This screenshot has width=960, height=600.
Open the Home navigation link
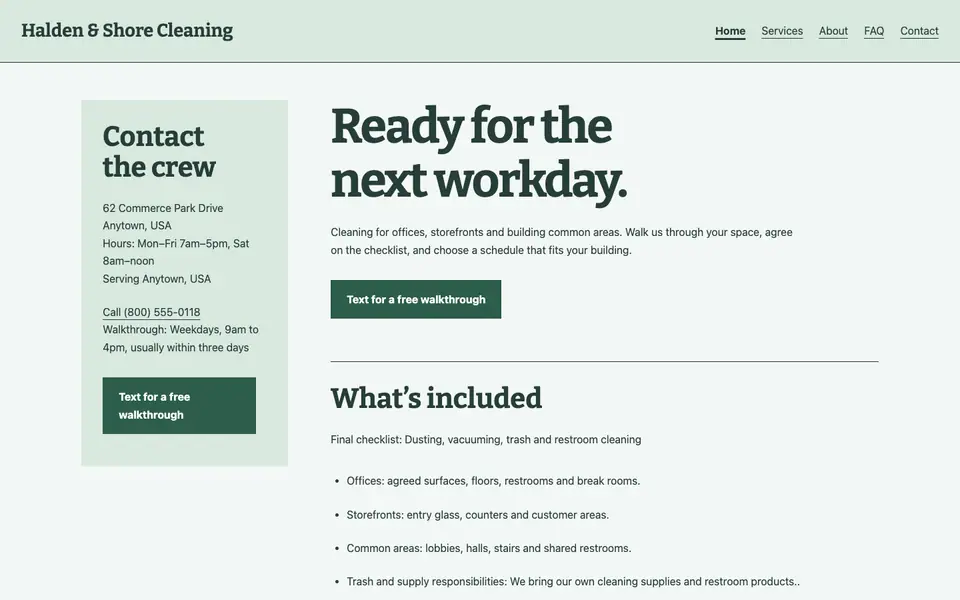tap(730, 31)
